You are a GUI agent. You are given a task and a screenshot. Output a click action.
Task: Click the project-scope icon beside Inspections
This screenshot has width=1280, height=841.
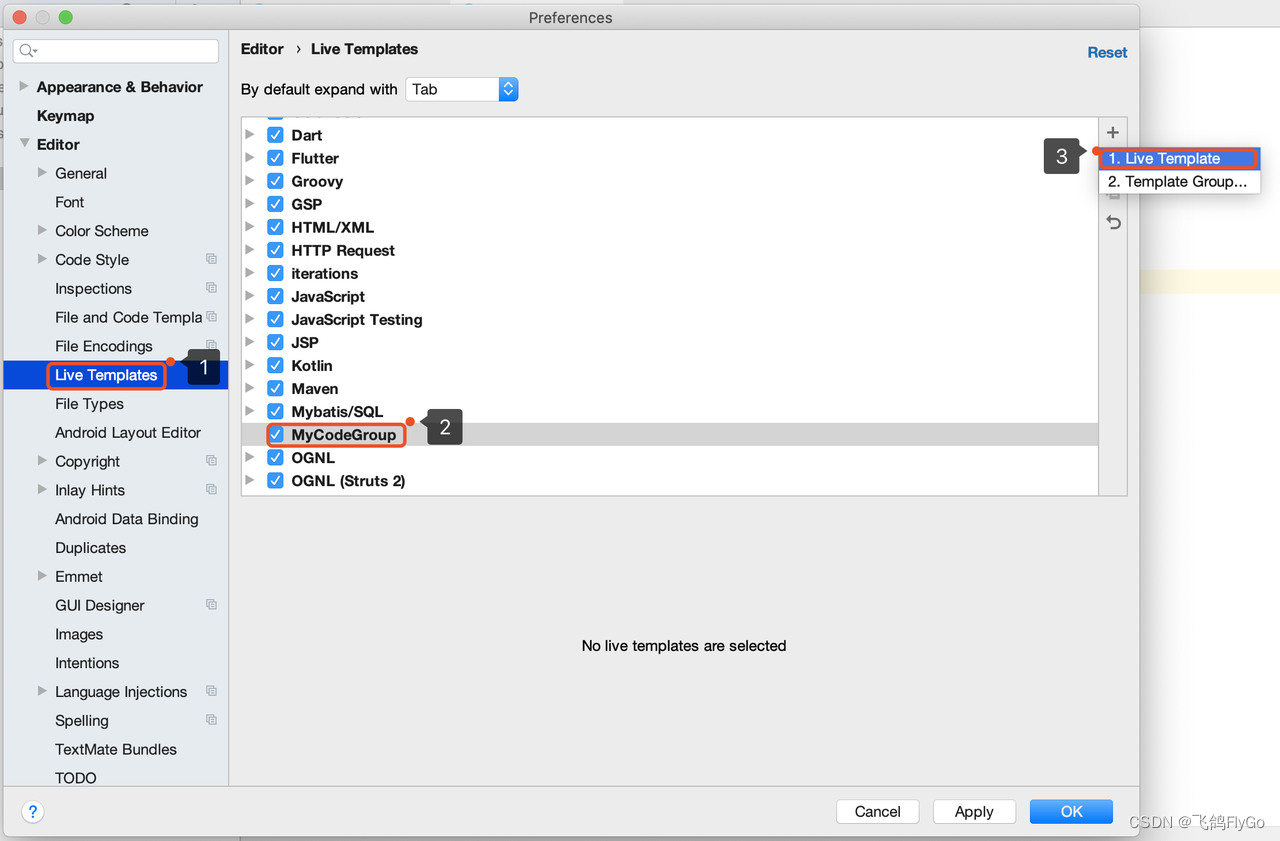[x=211, y=288]
